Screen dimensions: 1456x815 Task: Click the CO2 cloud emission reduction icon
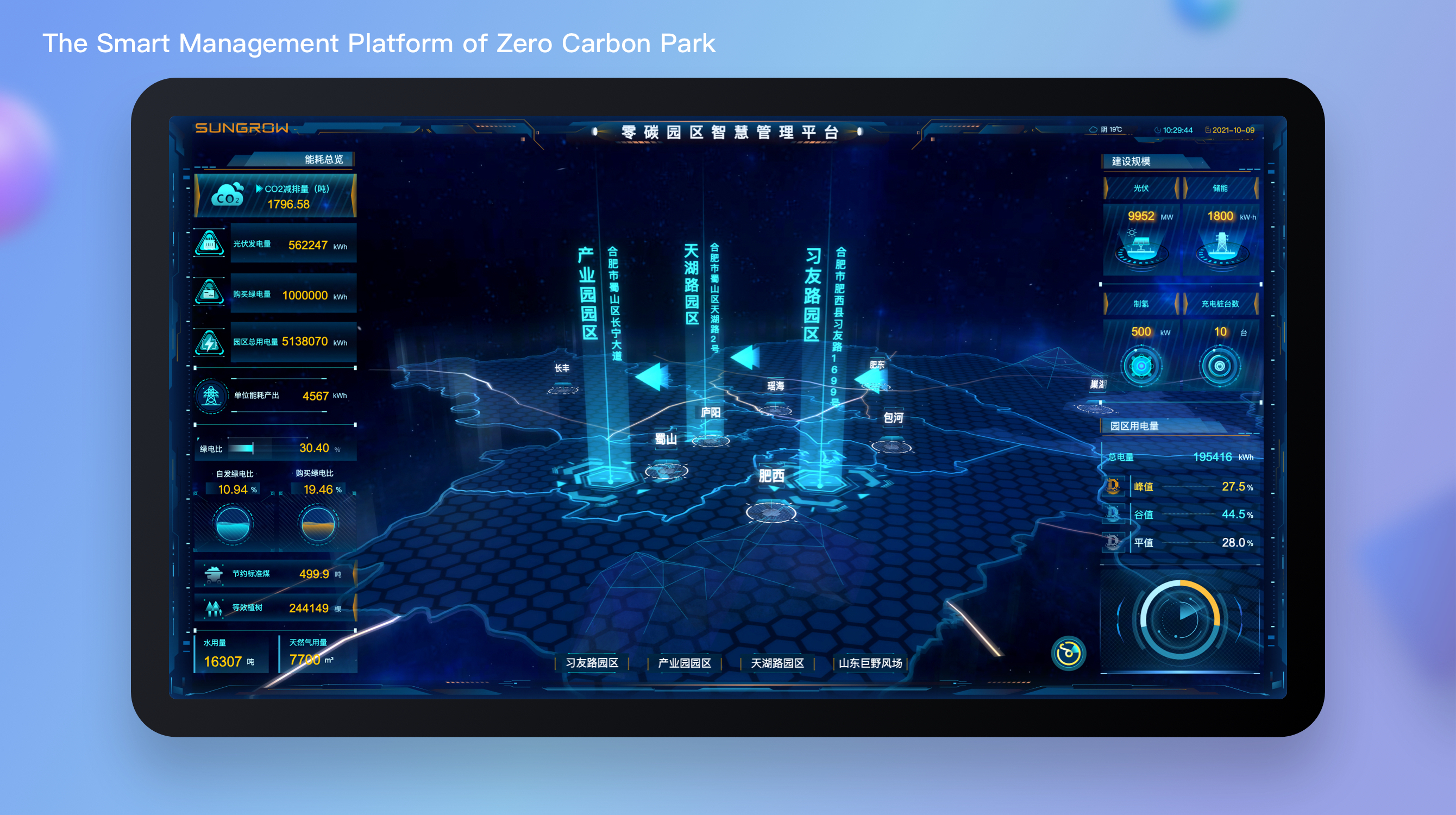click(227, 196)
